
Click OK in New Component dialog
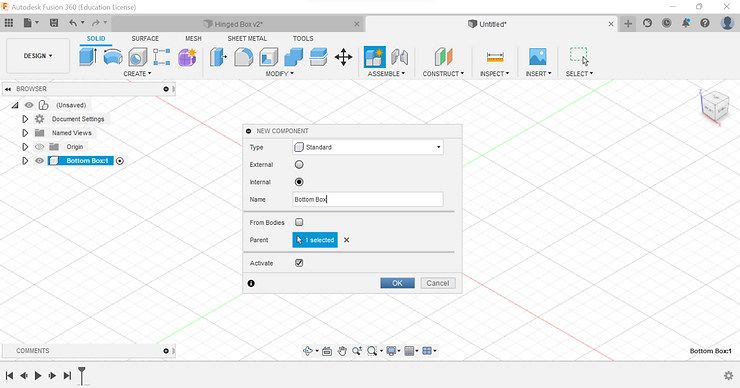[397, 283]
